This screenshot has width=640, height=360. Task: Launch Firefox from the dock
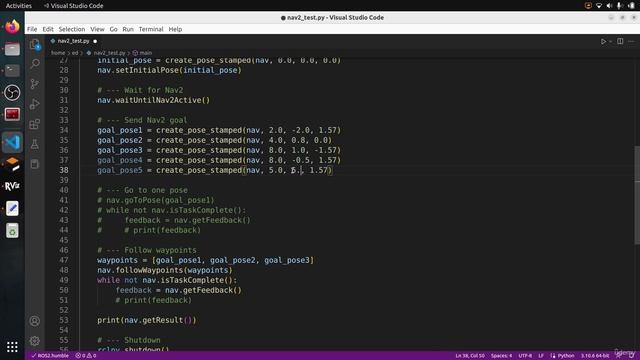[12, 27]
